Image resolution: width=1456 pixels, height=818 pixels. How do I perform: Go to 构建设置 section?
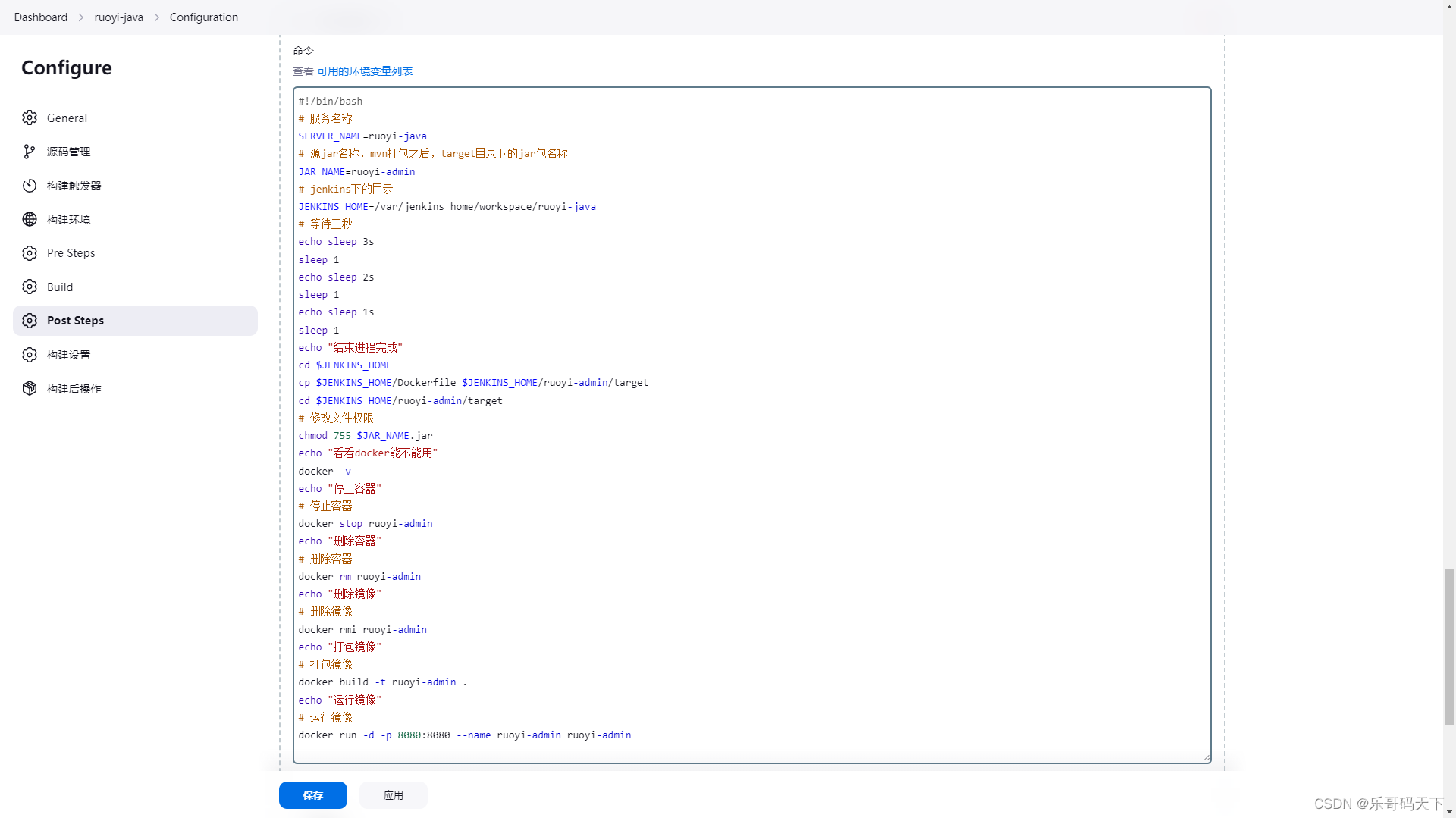(135, 355)
